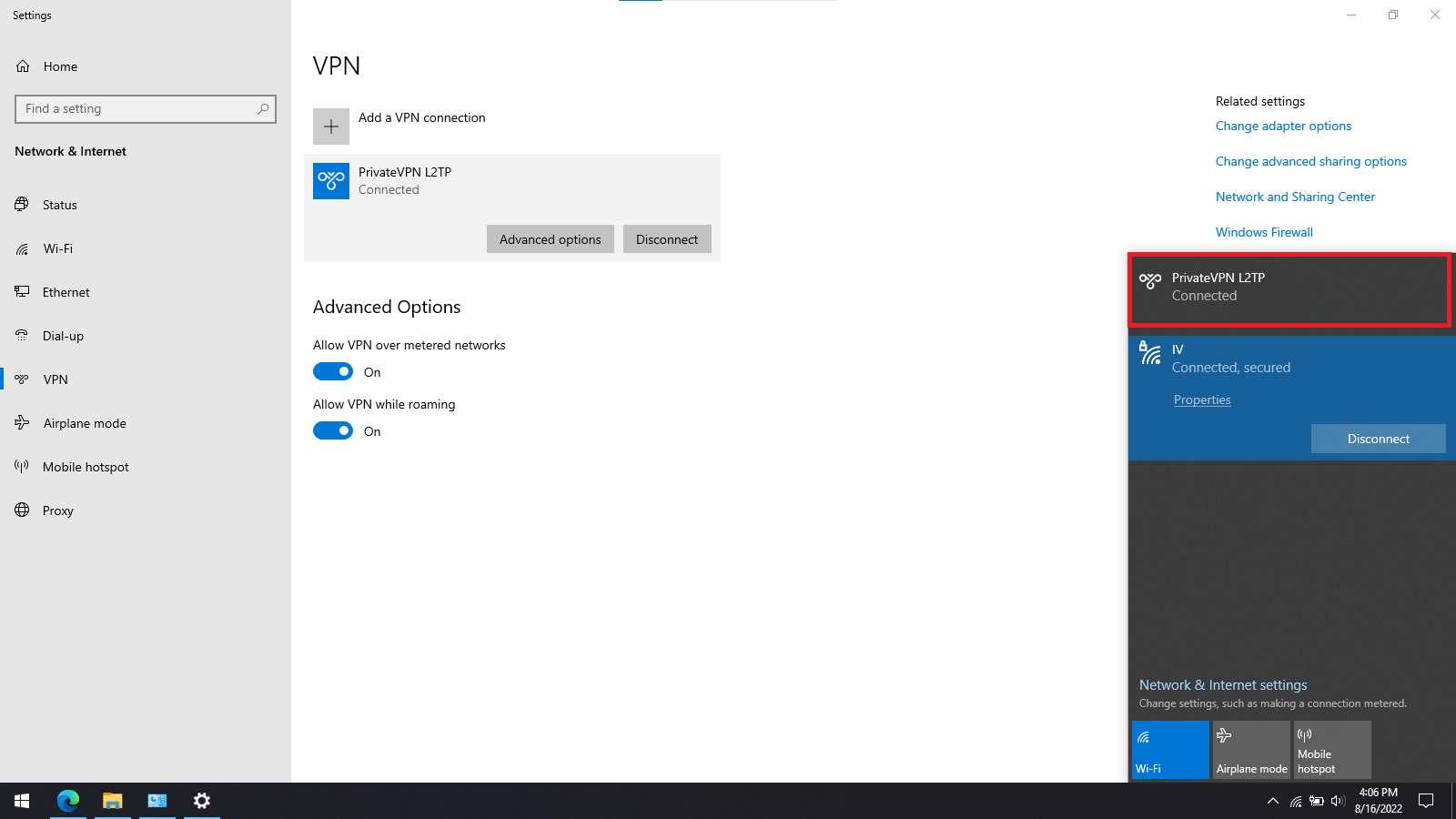Open File Explorer from the taskbar
This screenshot has width=1456, height=819.
(113, 801)
